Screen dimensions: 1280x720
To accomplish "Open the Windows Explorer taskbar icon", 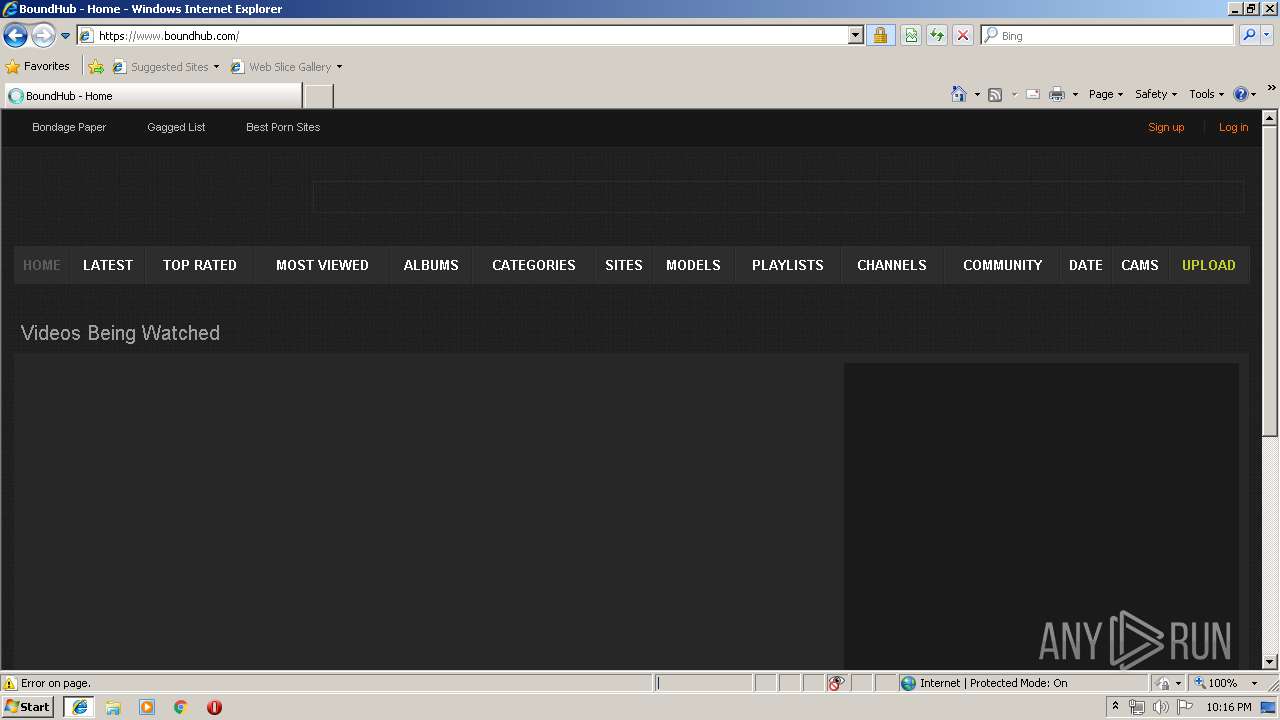I will [113, 707].
